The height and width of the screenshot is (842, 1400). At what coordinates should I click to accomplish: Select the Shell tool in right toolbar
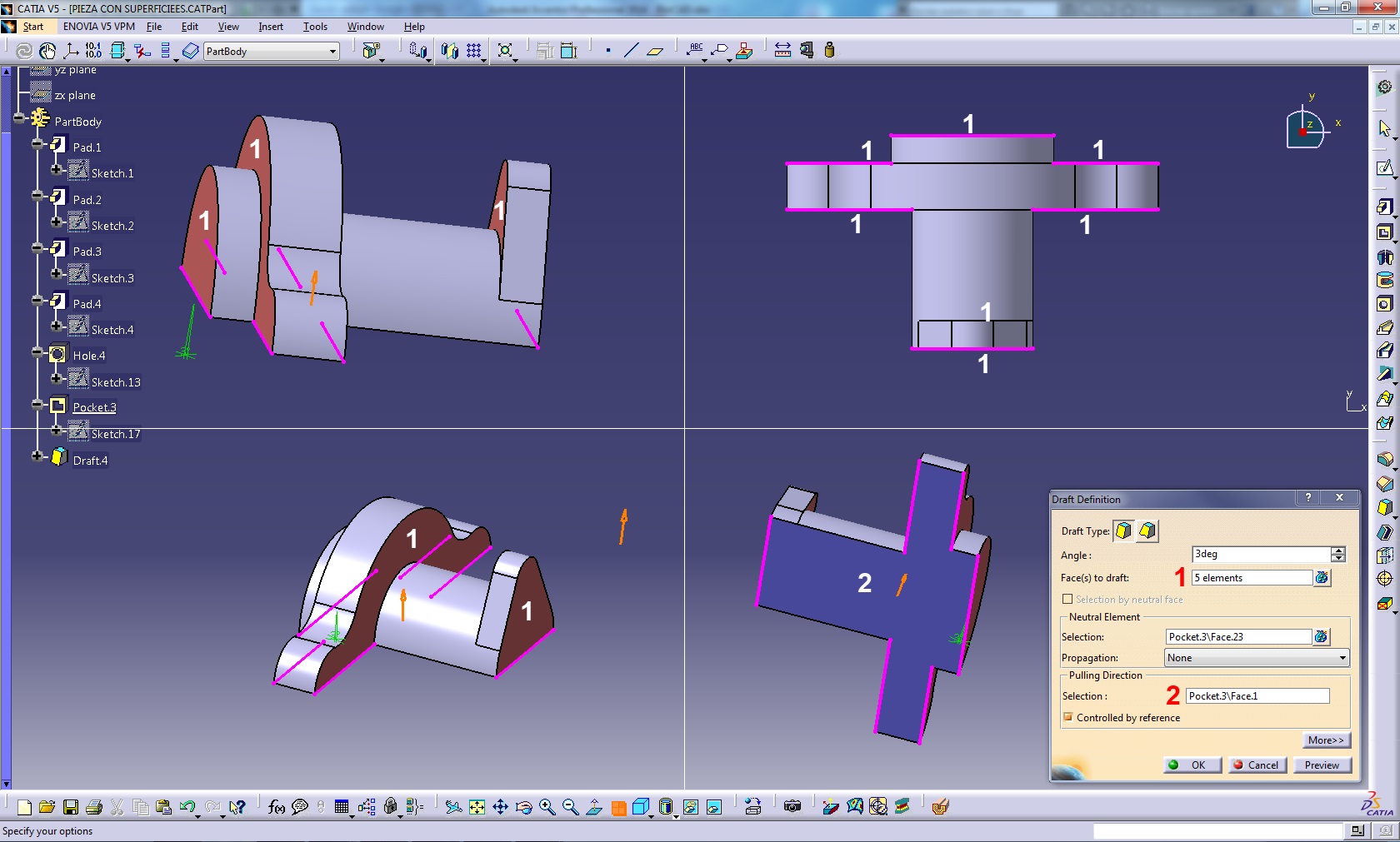1384,531
